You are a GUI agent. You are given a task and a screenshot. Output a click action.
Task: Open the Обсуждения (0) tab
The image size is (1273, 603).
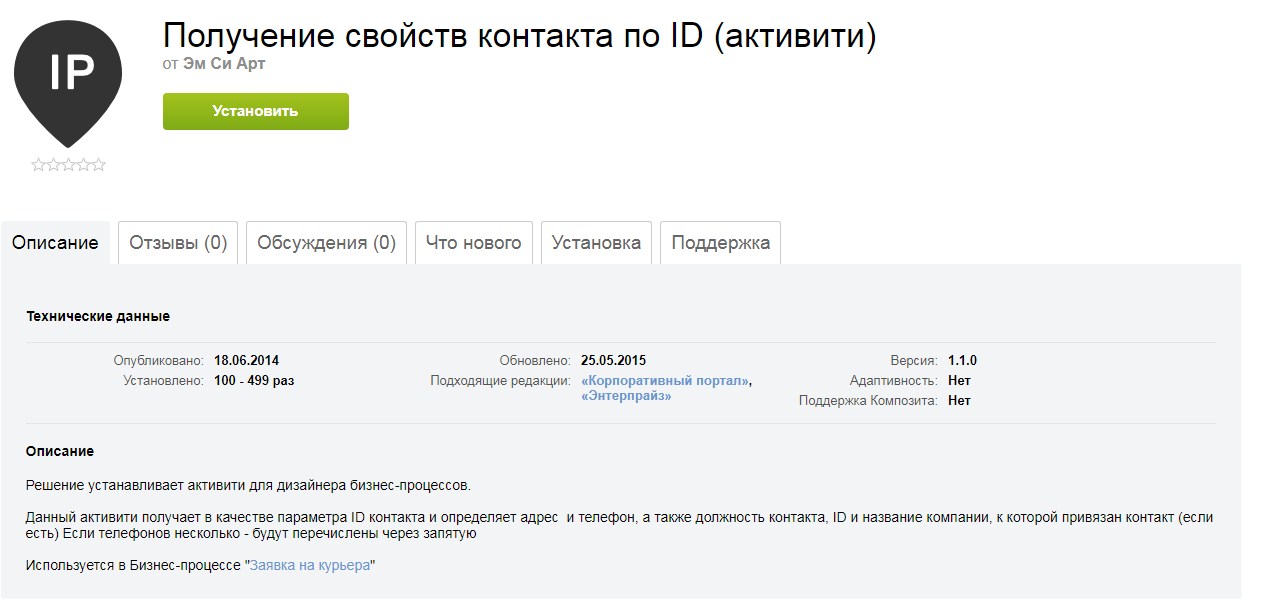point(325,242)
